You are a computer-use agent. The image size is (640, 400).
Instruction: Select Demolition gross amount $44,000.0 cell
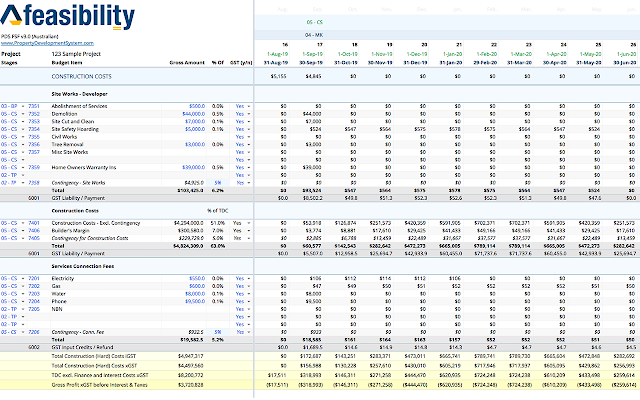coord(194,115)
